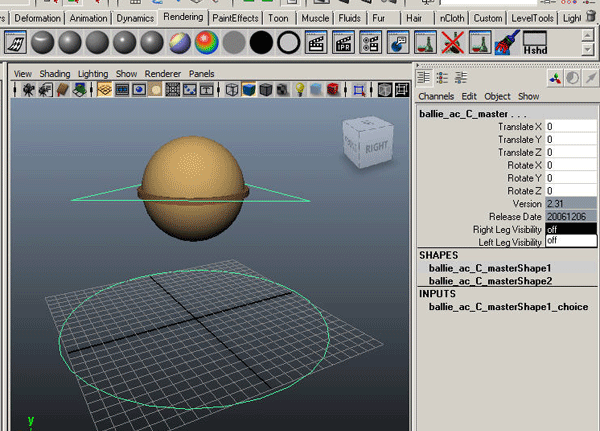
Task: Click the RIGHT face of the ViewCube
Action: (376, 147)
